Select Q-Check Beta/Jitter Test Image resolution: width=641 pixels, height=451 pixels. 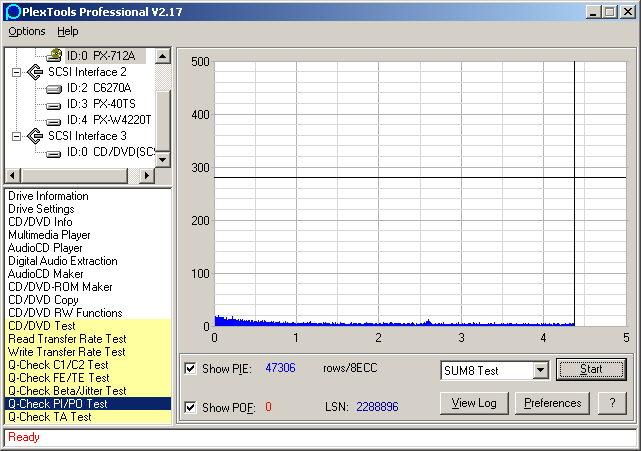pos(88,391)
